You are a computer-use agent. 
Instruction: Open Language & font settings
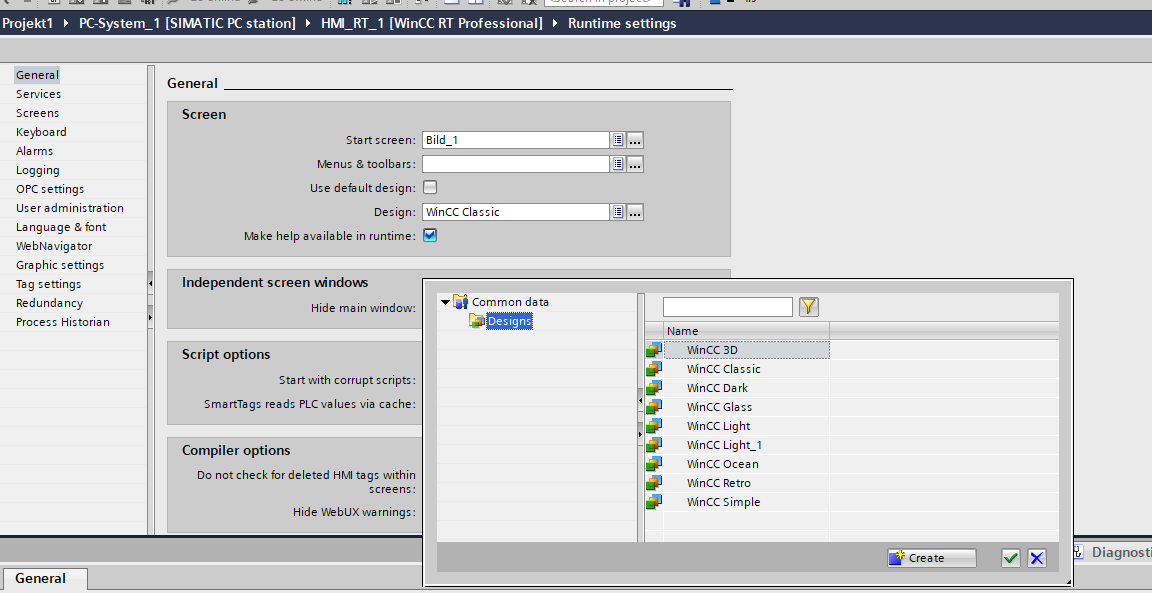click(61, 228)
